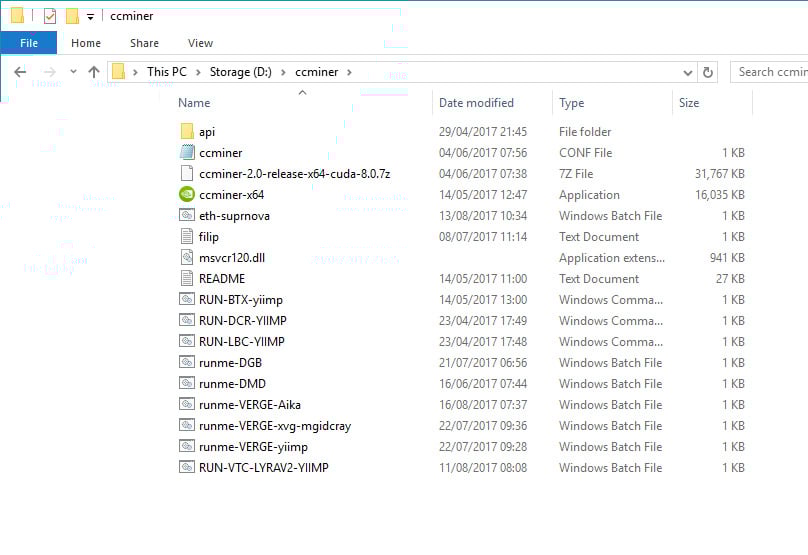The height and width of the screenshot is (555, 808).
Task: Click the address bar folder icon
Action: (119, 72)
